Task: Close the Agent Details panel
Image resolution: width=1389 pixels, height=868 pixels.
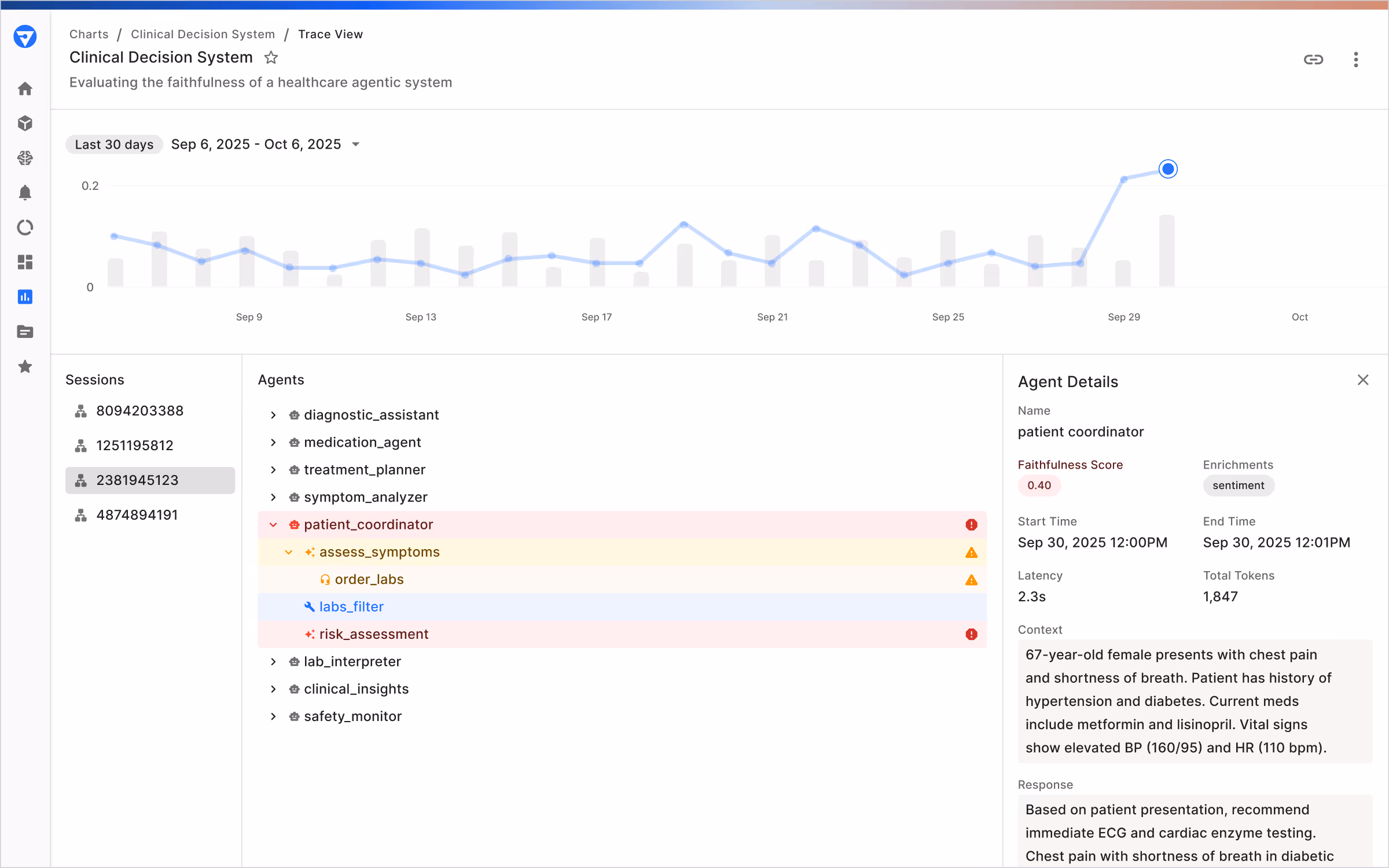Action: pos(1362,380)
